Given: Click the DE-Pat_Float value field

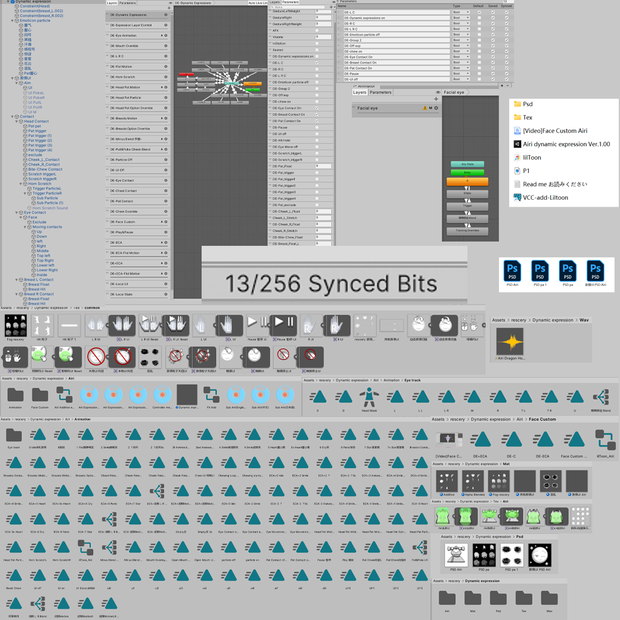Looking at the screenshot, I should point(323,166).
